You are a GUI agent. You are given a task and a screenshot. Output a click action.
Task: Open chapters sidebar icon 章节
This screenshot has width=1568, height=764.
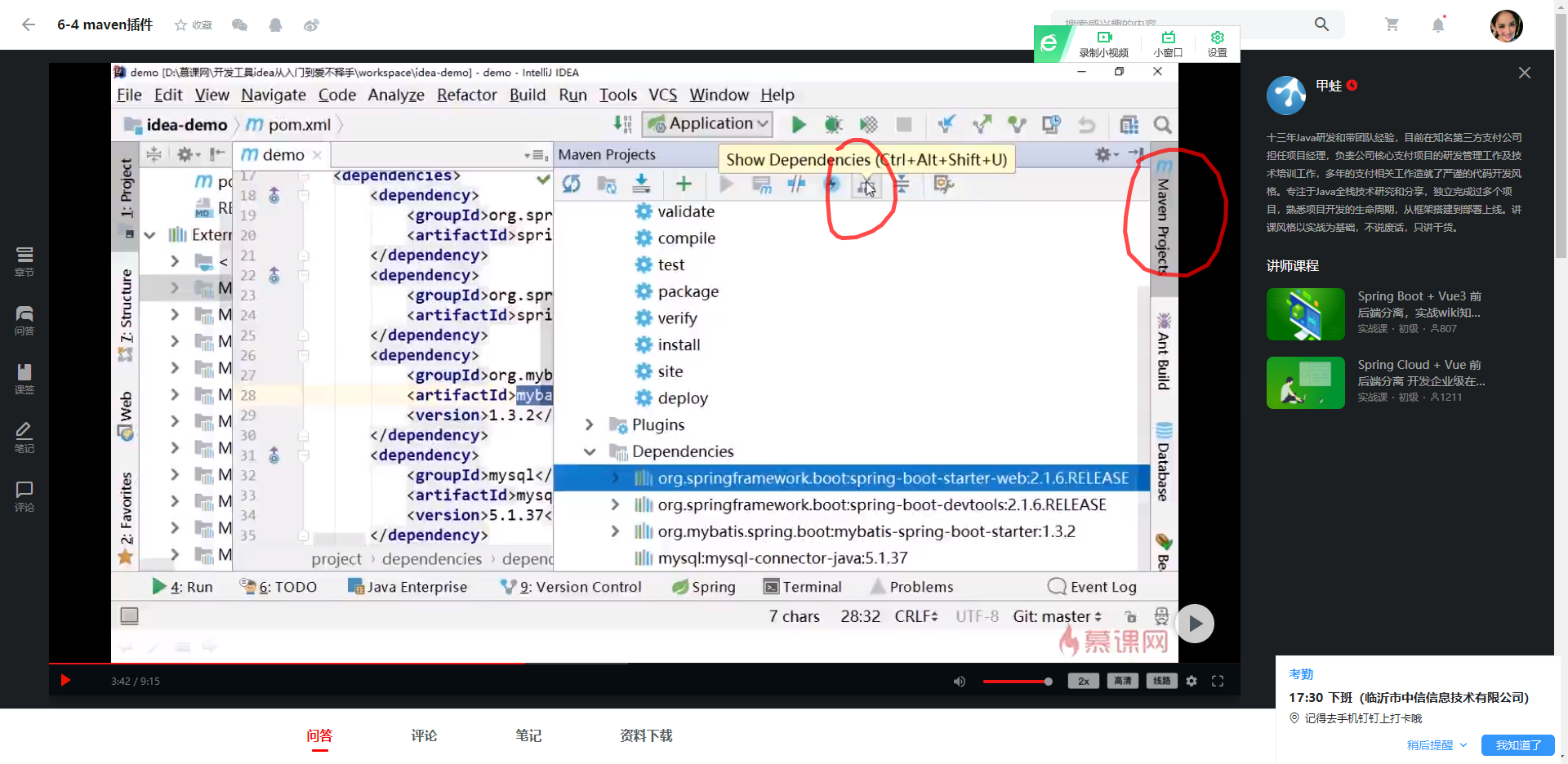tap(24, 262)
